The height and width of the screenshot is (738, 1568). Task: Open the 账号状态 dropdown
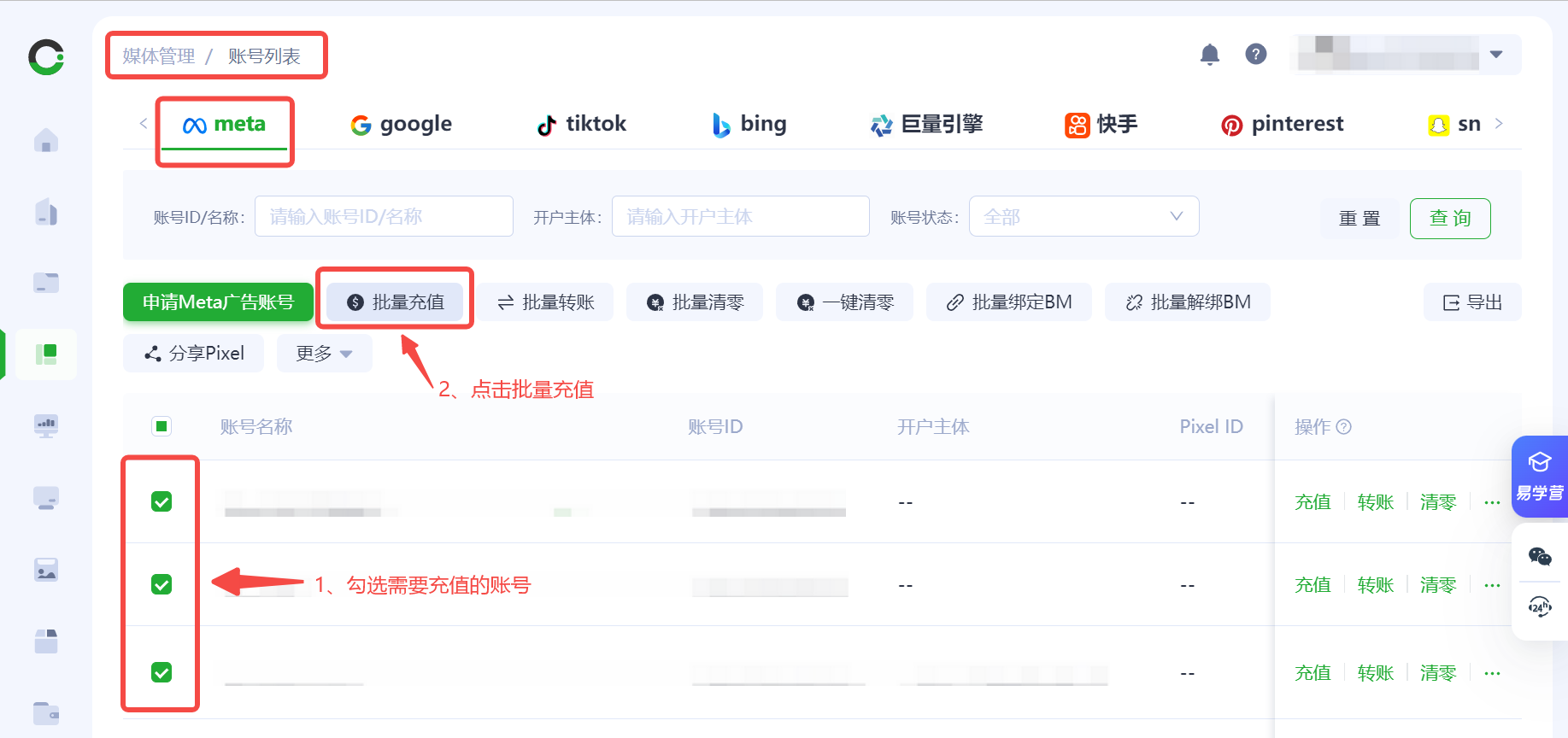(x=1083, y=217)
